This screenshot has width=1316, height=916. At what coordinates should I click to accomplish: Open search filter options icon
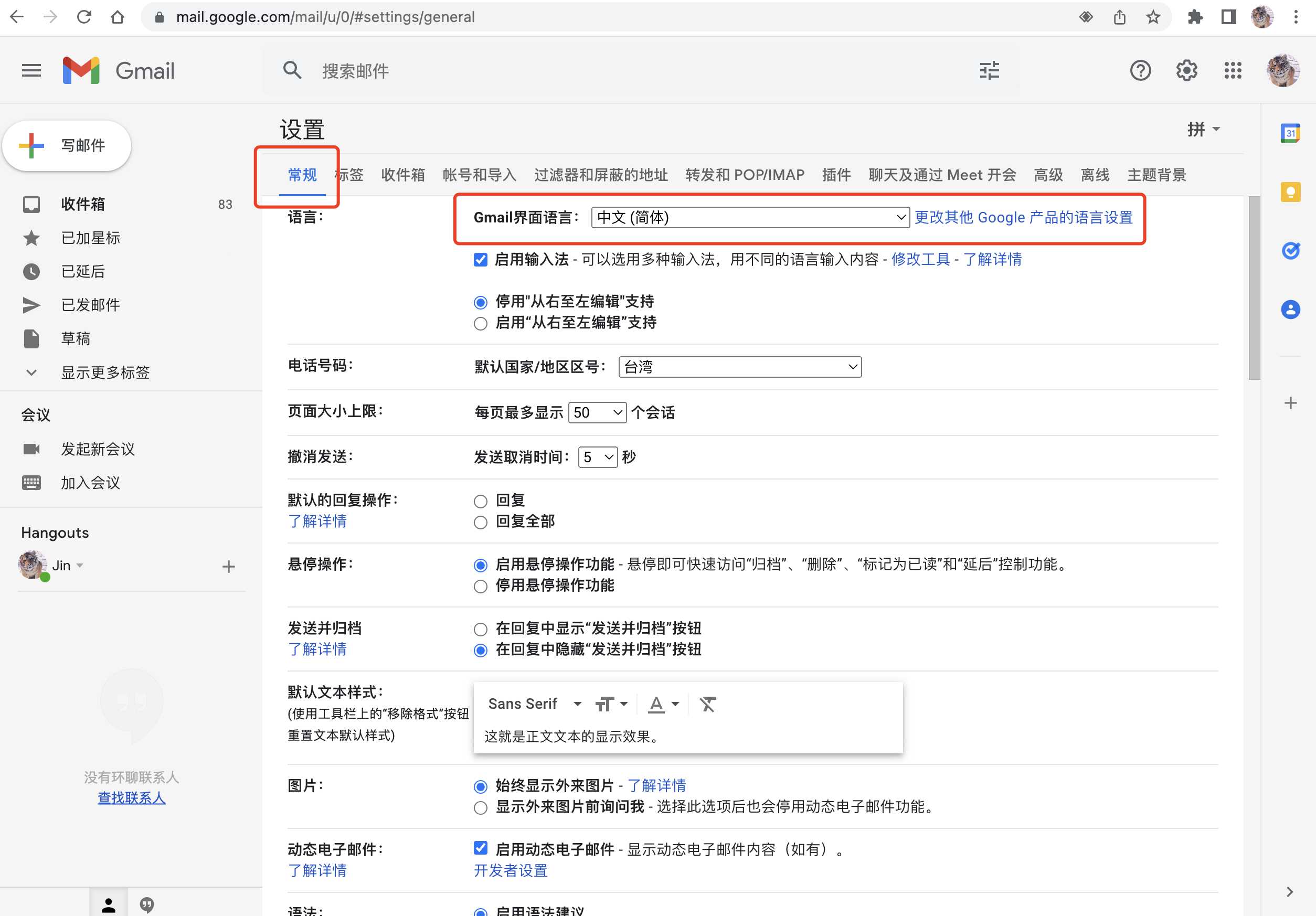tap(989, 70)
